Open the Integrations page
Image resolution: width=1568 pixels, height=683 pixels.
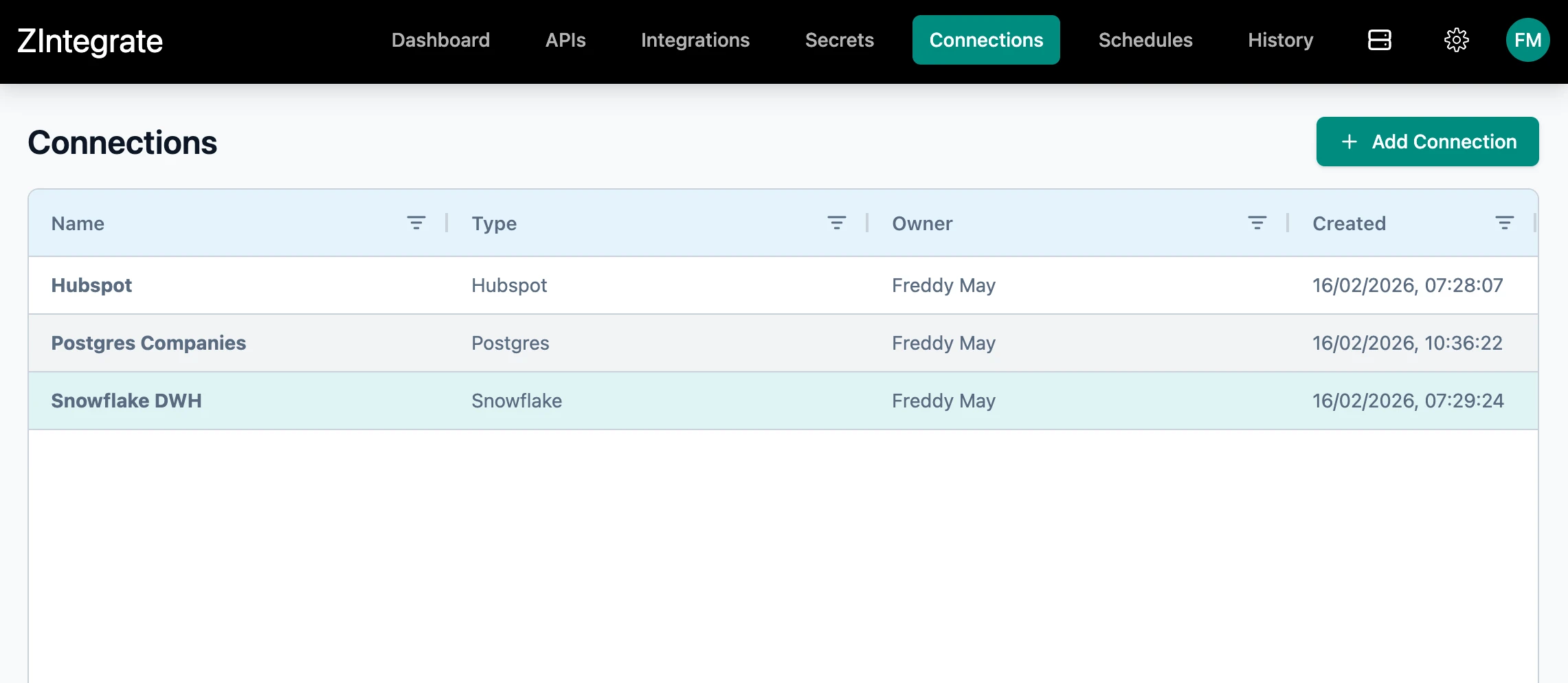[695, 40]
